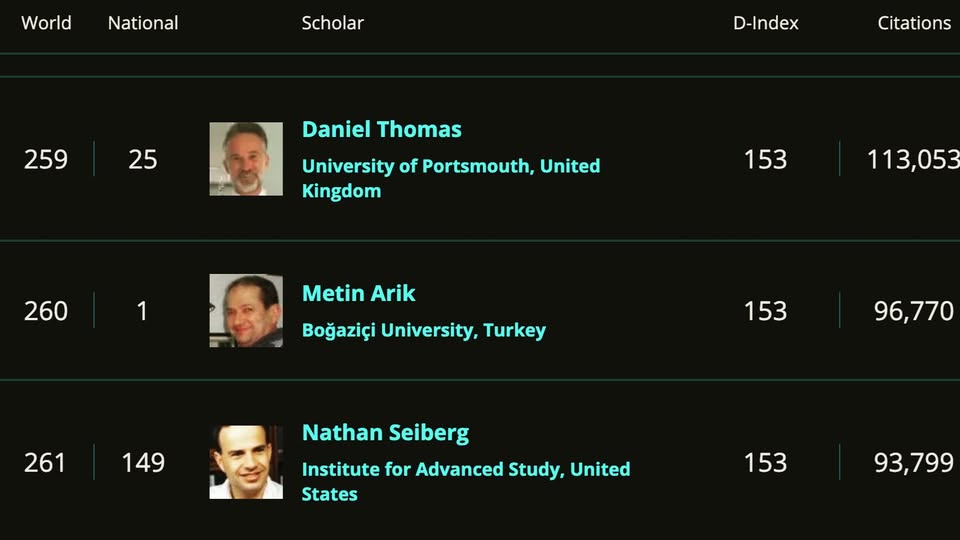Click Daniel Thomas profile photo
Image resolution: width=960 pixels, height=540 pixels.
[246, 159]
